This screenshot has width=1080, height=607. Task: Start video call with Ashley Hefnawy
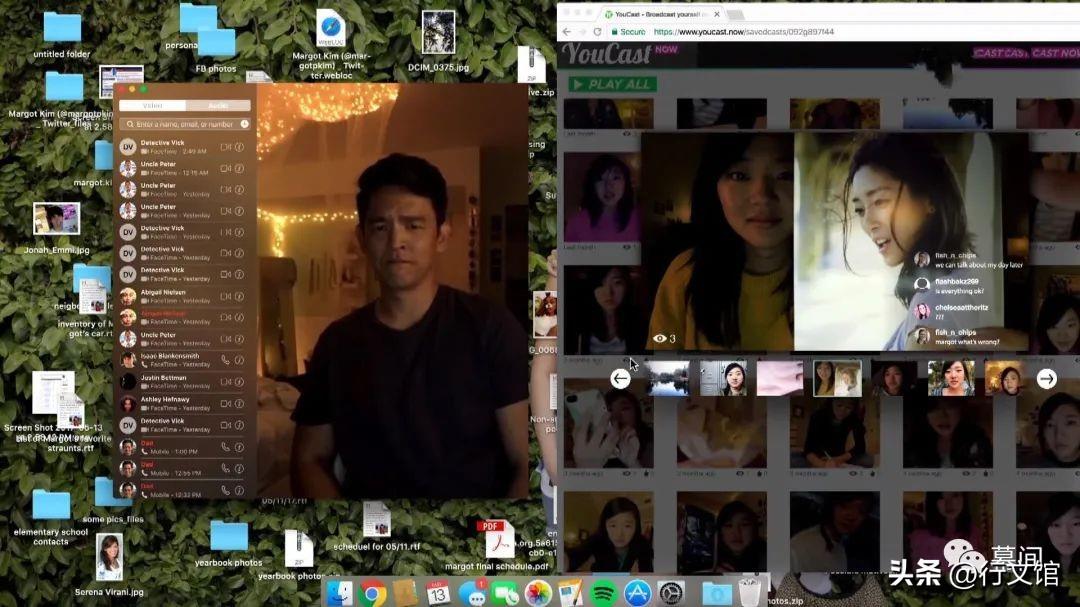point(225,403)
